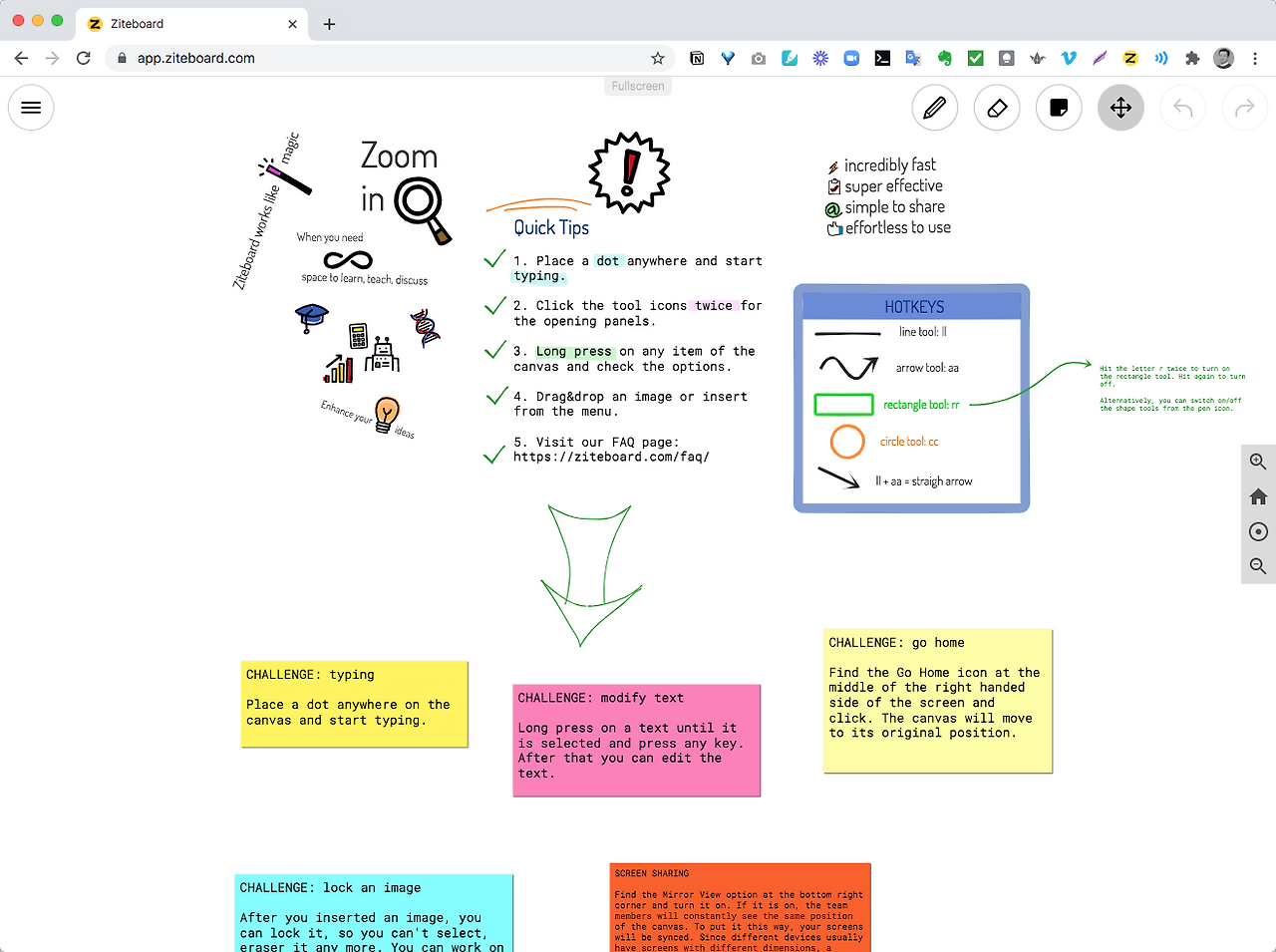Activate the move and pan tool
This screenshot has width=1276, height=952.
point(1120,108)
